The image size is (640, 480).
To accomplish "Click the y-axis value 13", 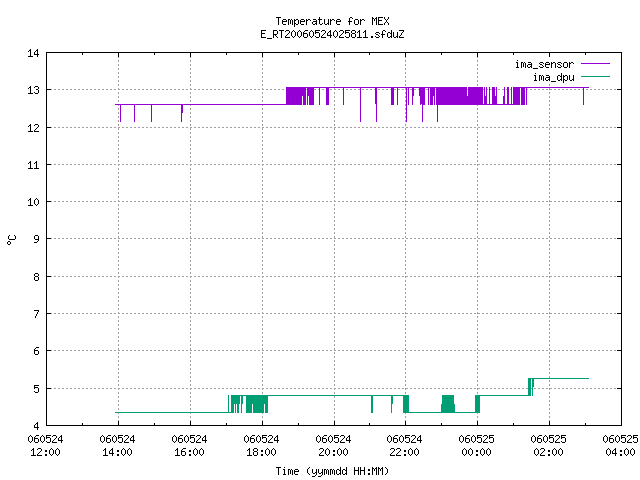I will [x=33, y=90].
